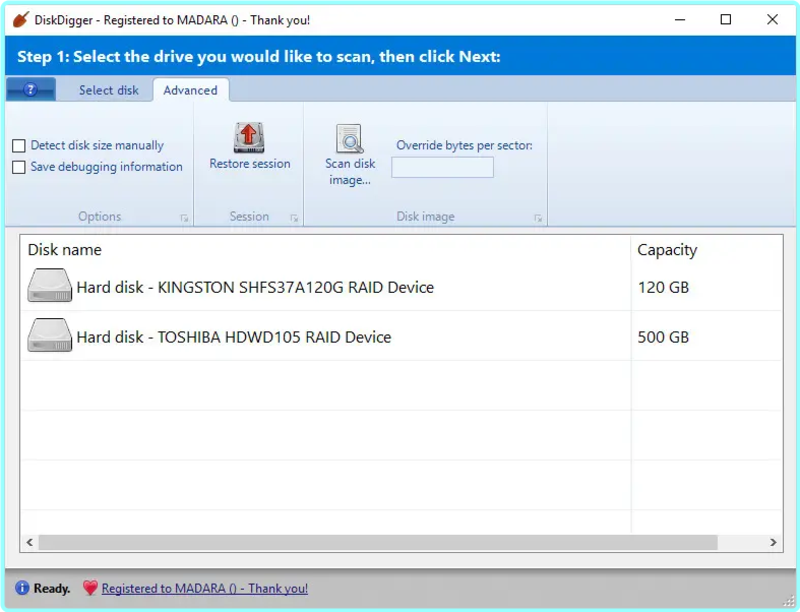Image resolution: width=800 pixels, height=612 pixels.
Task: Click the resize grip in the bottom corner
Action: point(789,600)
